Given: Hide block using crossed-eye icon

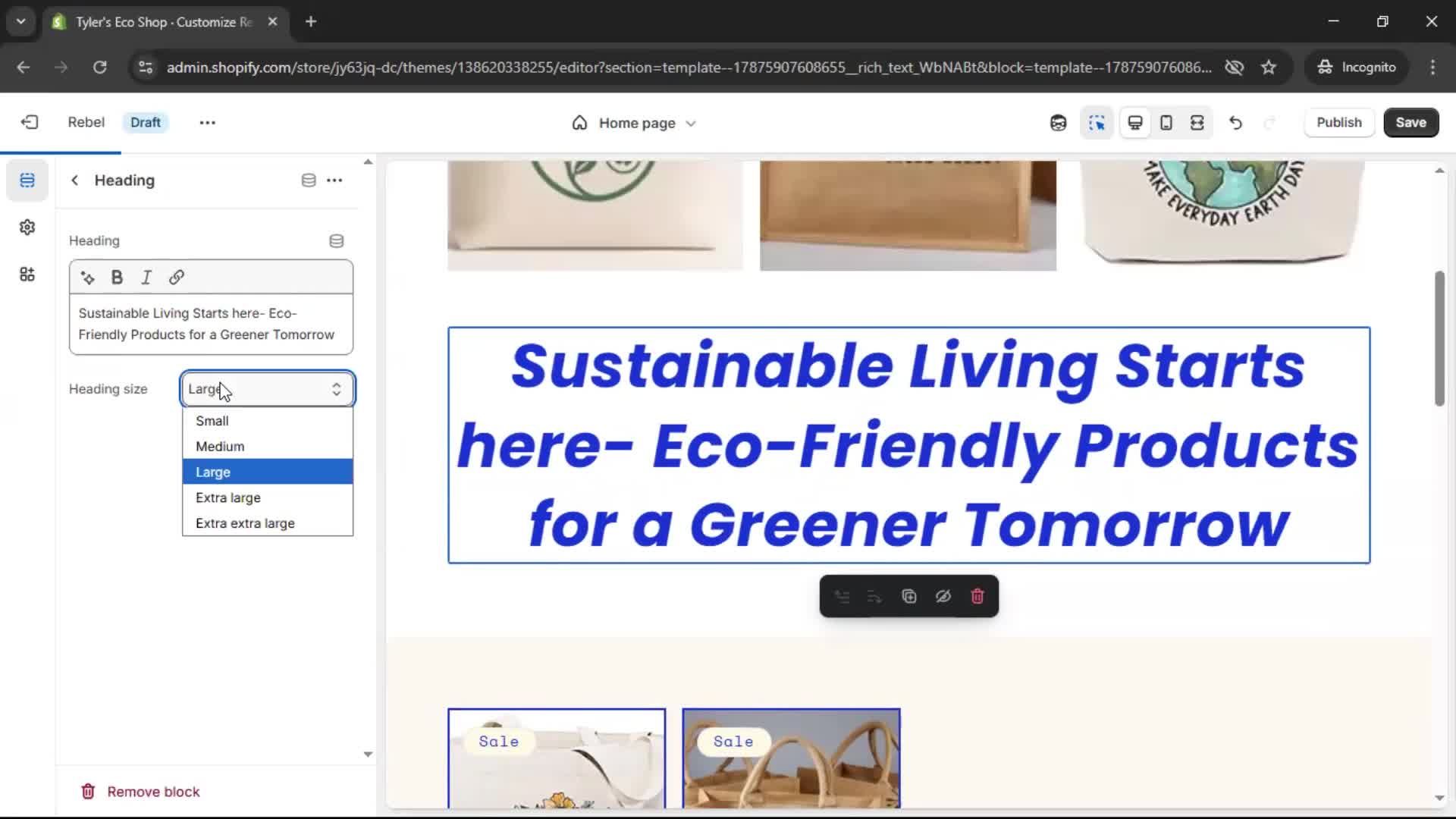Looking at the screenshot, I should [x=943, y=597].
